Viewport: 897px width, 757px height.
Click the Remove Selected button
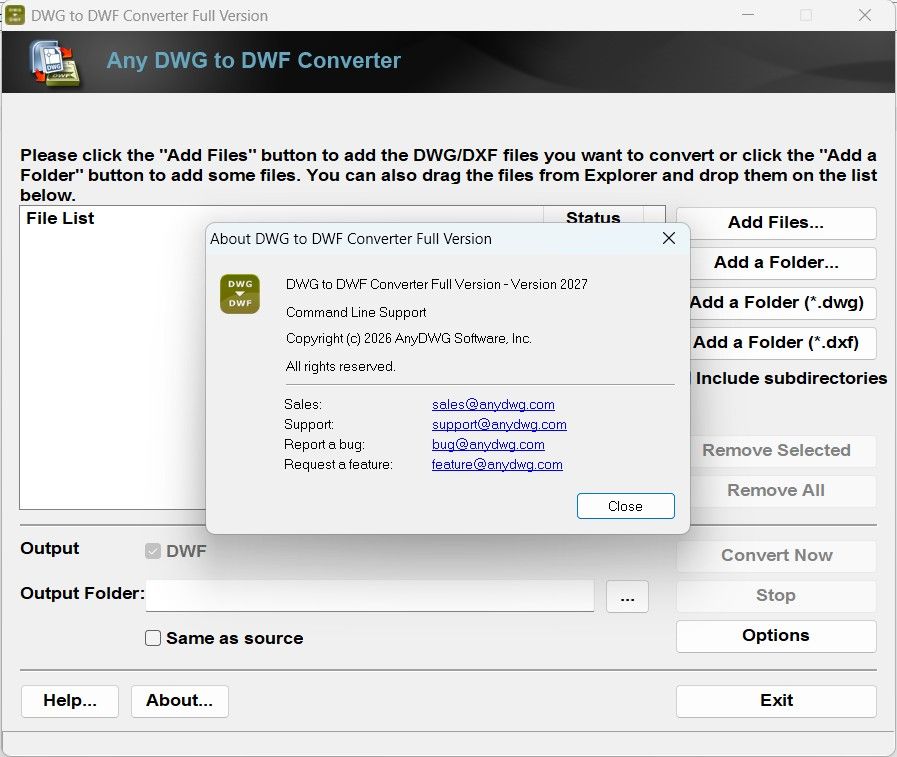click(x=776, y=450)
